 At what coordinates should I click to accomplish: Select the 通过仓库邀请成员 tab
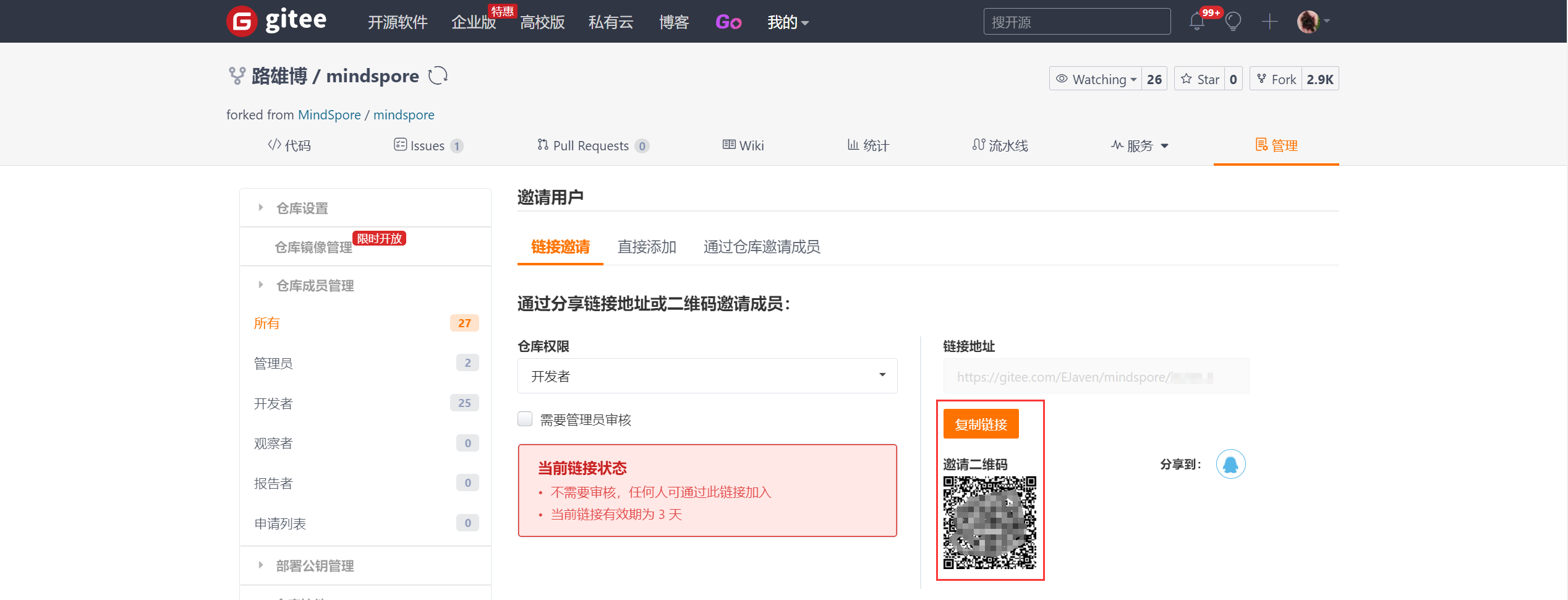[x=762, y=247]
